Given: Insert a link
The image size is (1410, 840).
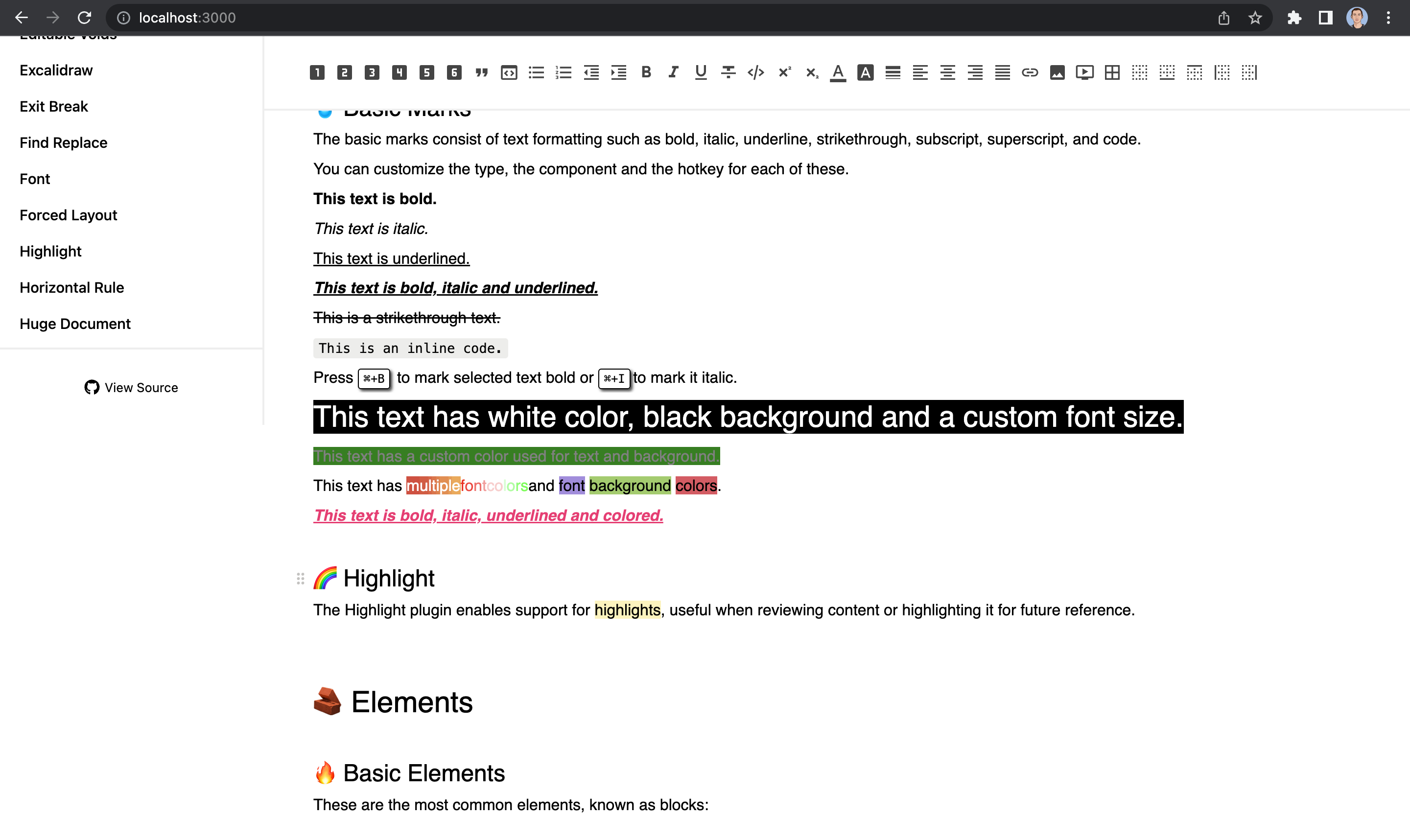Looking at the screenshot, I should tap(1029, 72).
